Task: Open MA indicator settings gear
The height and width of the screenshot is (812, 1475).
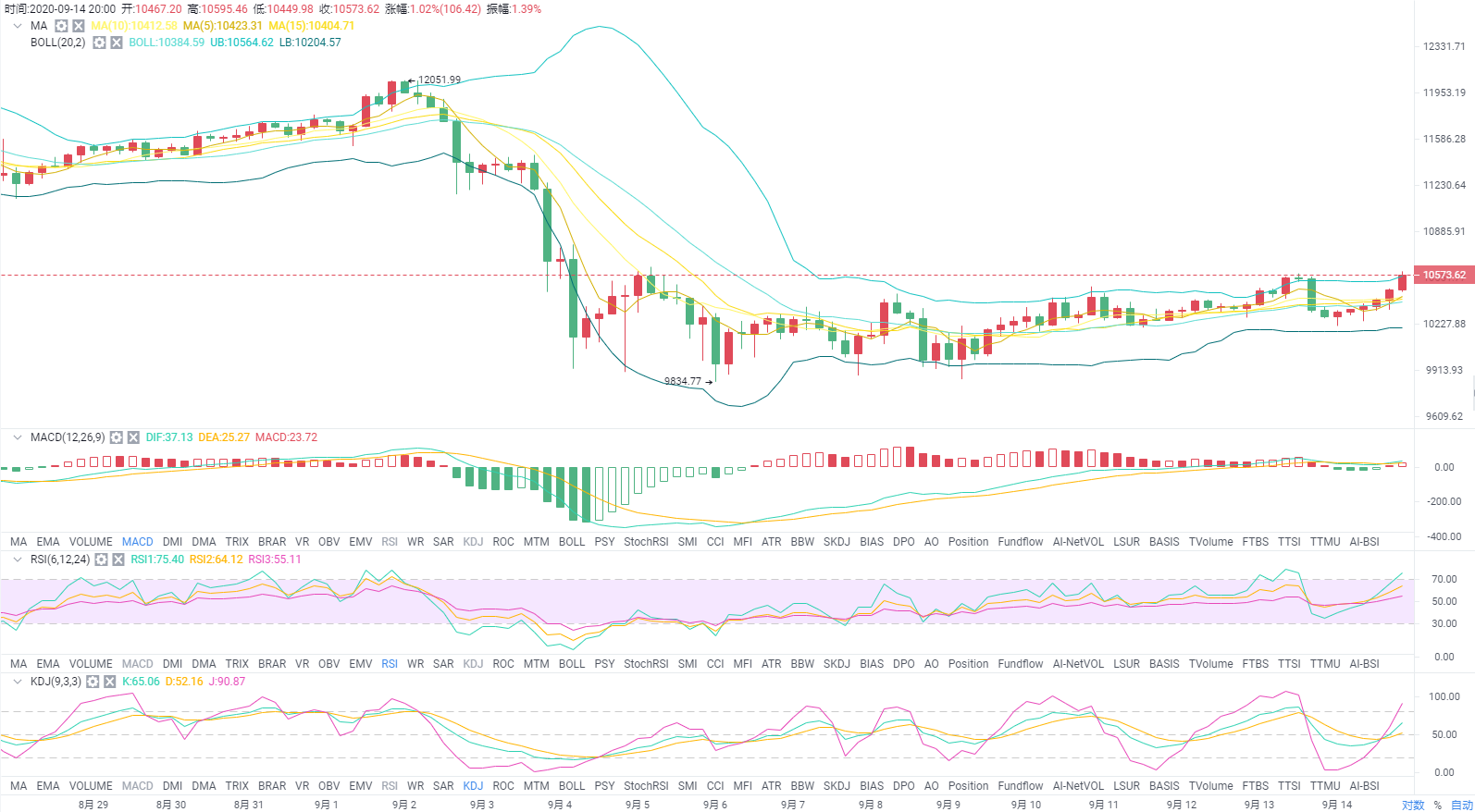Action: (x=61, y=26)
